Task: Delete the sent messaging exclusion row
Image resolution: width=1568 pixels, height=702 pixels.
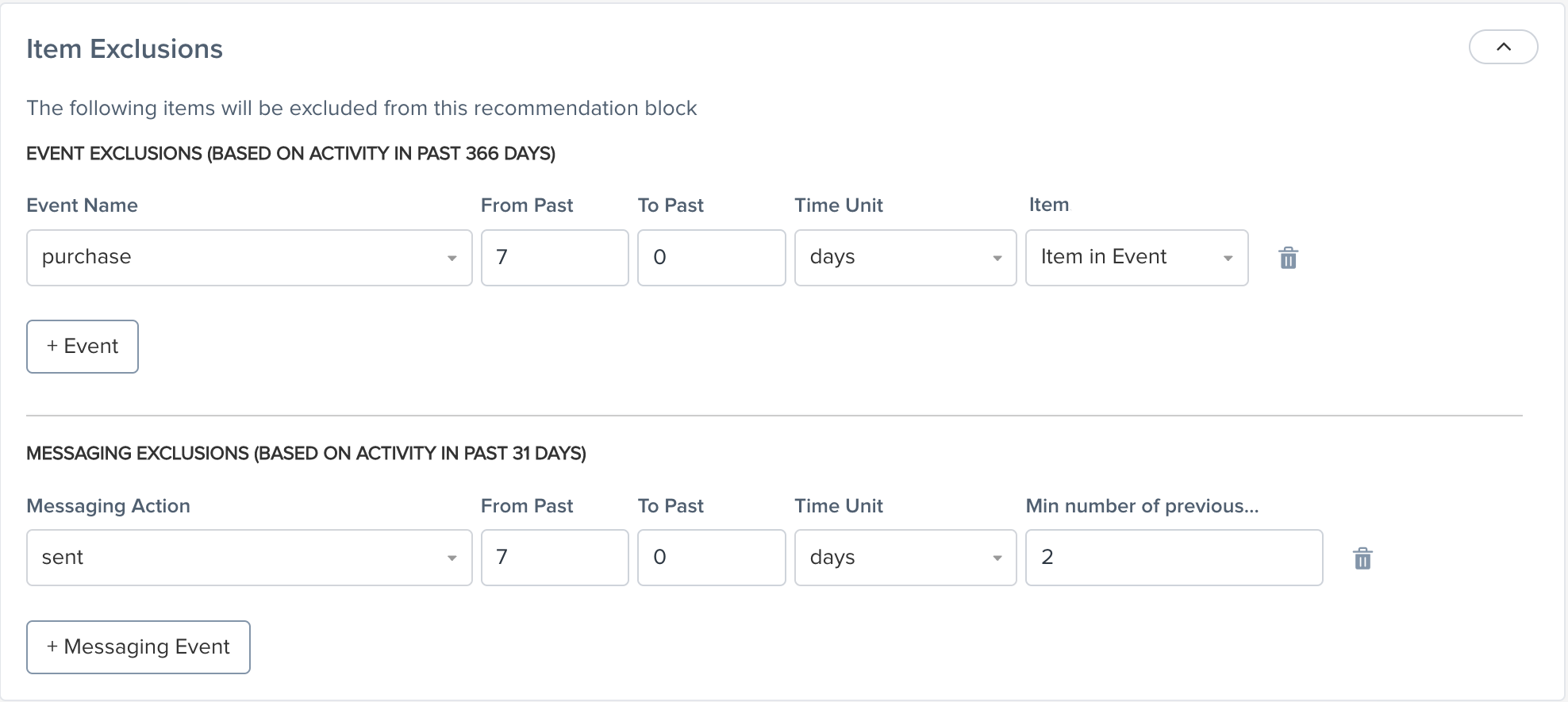Action: 1362,558
